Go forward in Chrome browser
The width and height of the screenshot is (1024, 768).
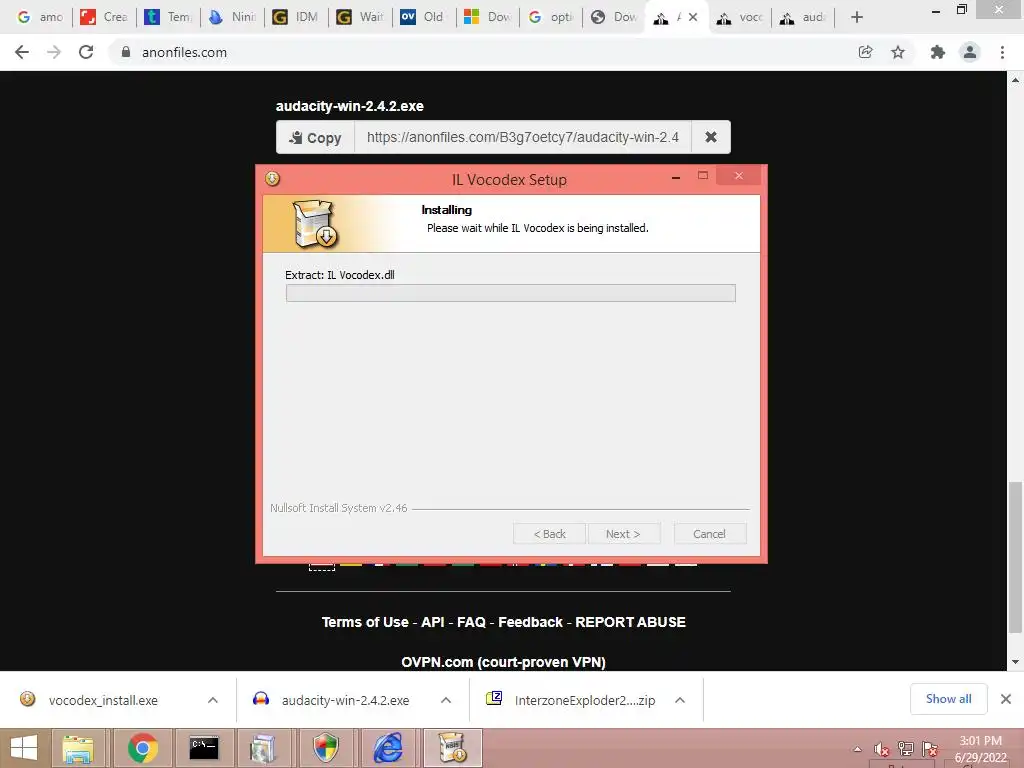click(x=54, y=52)
